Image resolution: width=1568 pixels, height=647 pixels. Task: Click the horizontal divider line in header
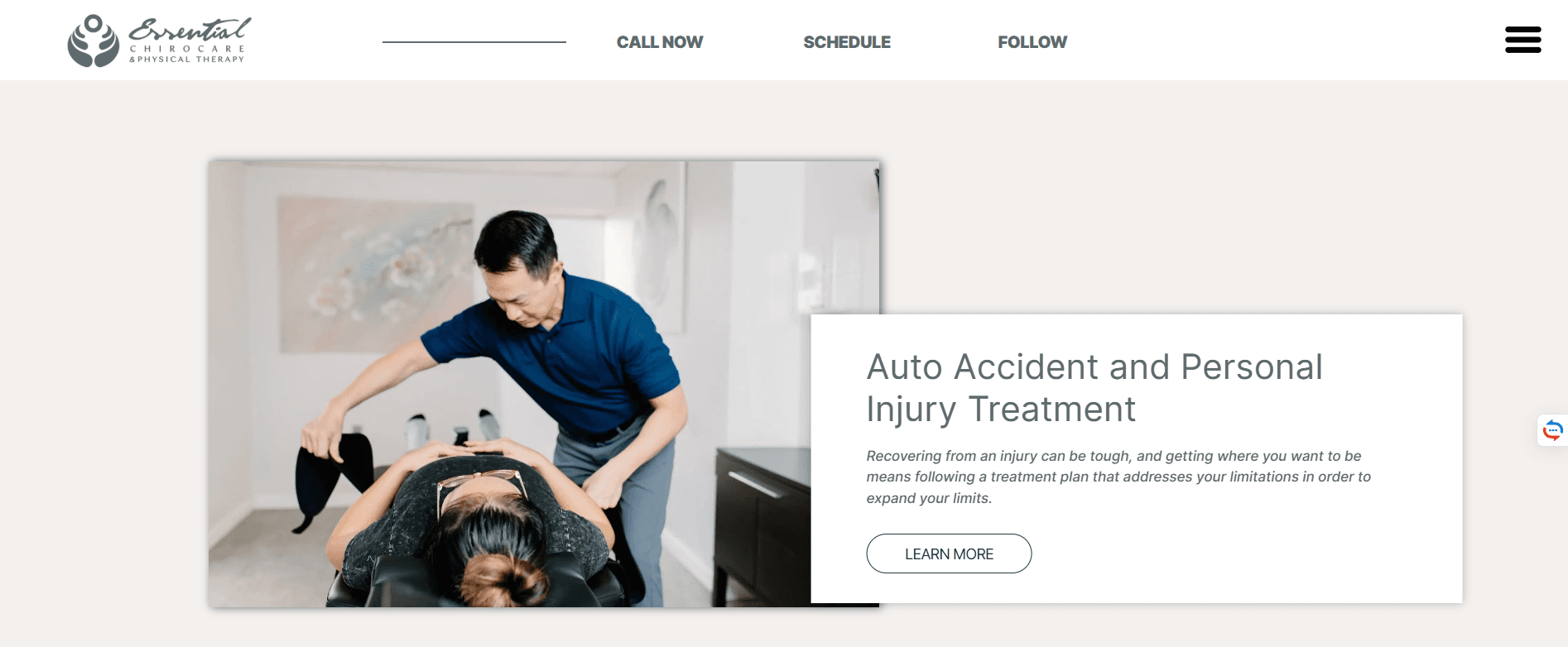coord(474,42)
